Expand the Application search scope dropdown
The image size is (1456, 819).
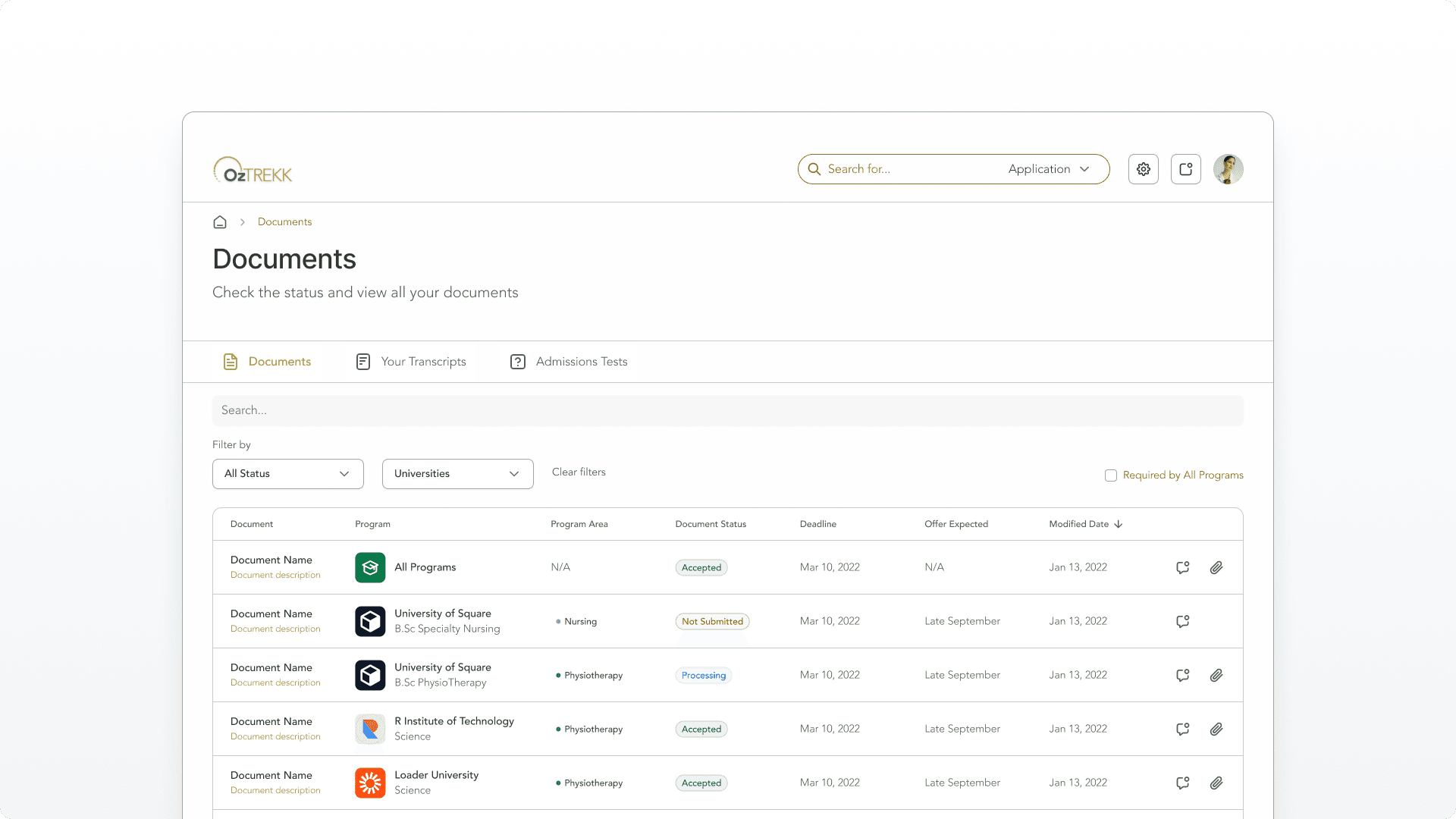[1049, 169]
